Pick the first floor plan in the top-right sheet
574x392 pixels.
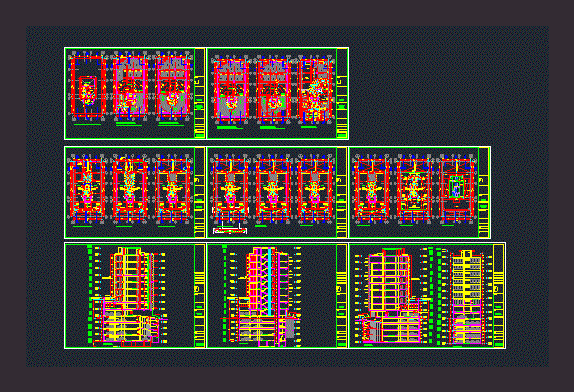coord(231,90)
